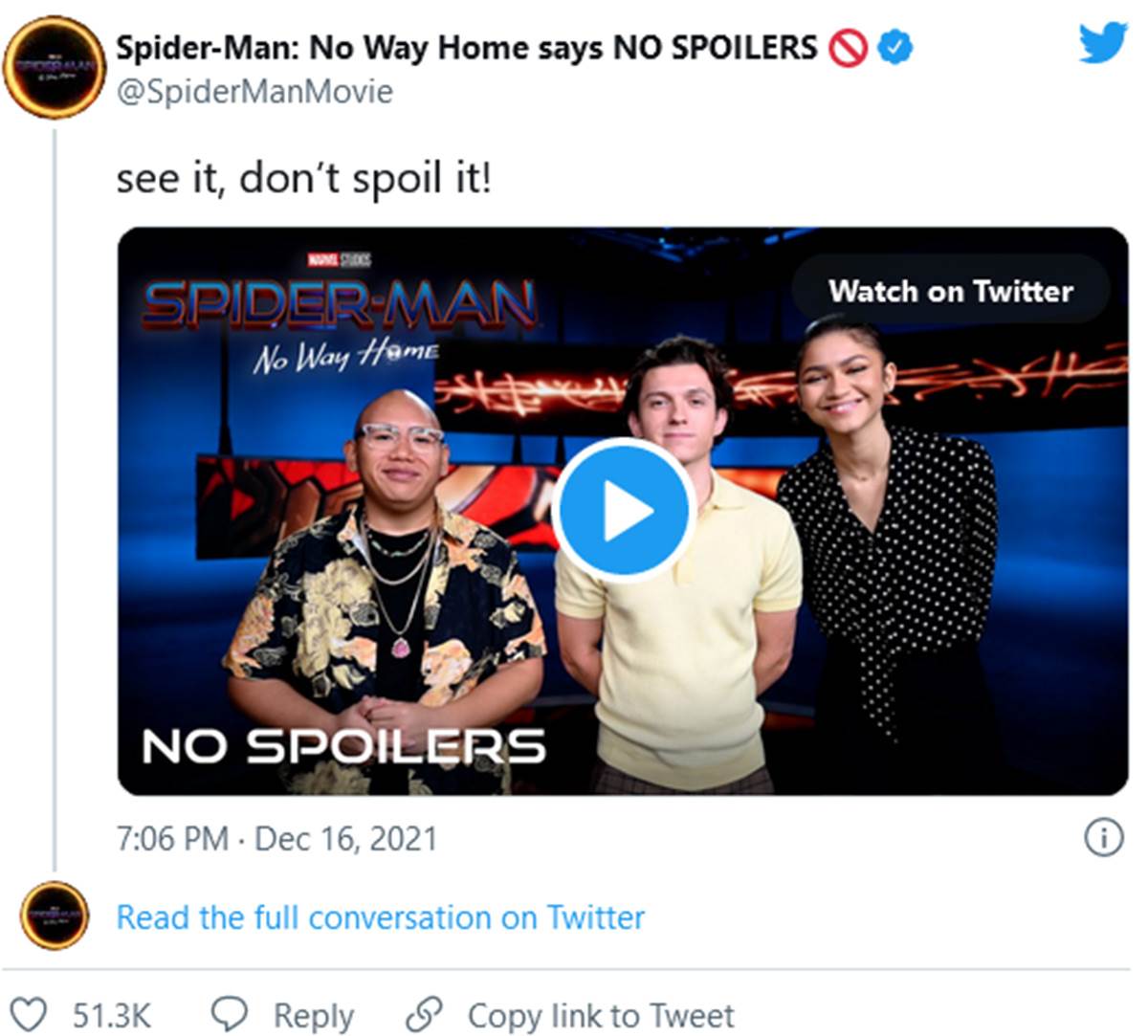Click the tweet text "see it, don't spoil it!"

303,179
